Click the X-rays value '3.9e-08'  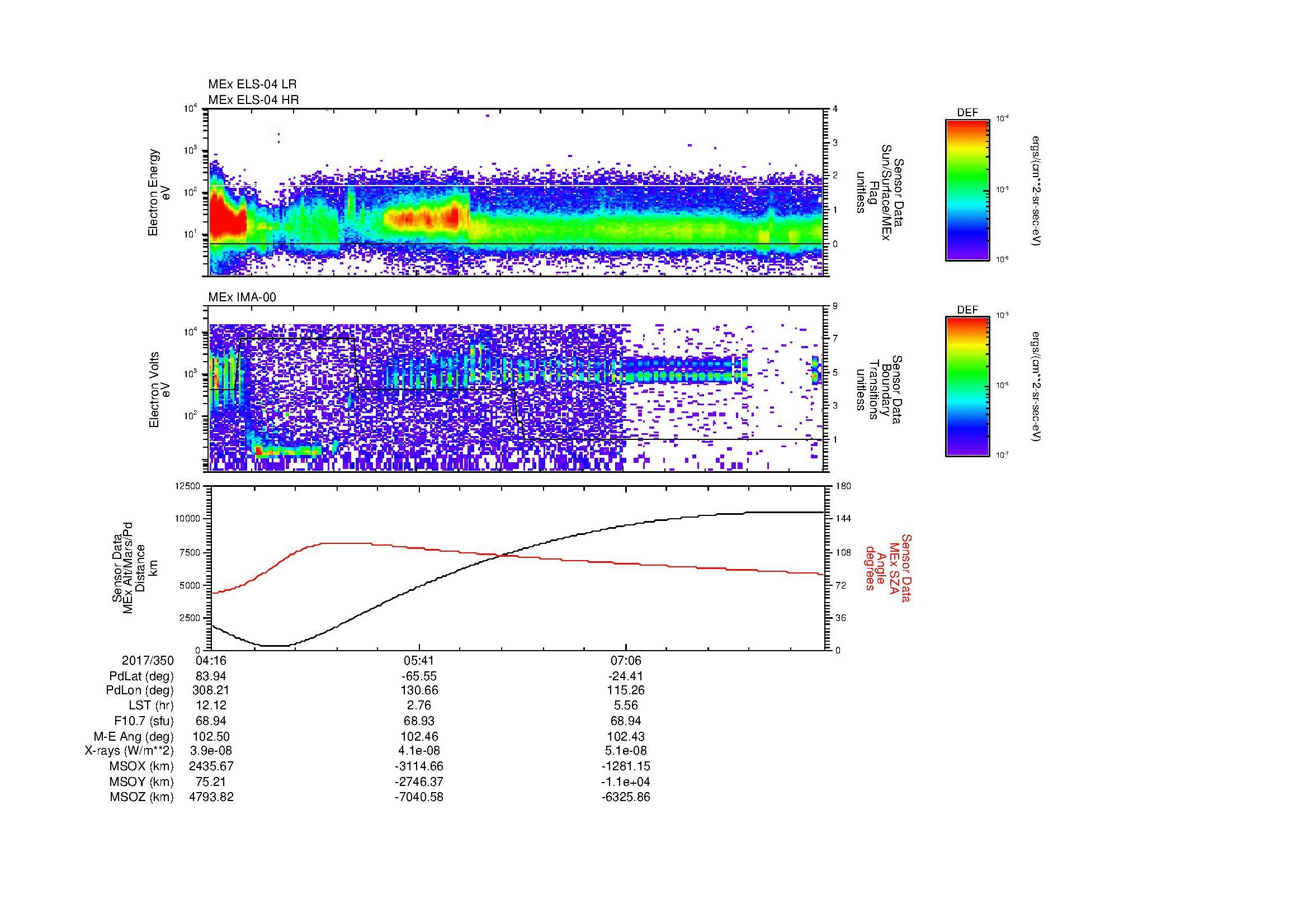tap(211, 751)
